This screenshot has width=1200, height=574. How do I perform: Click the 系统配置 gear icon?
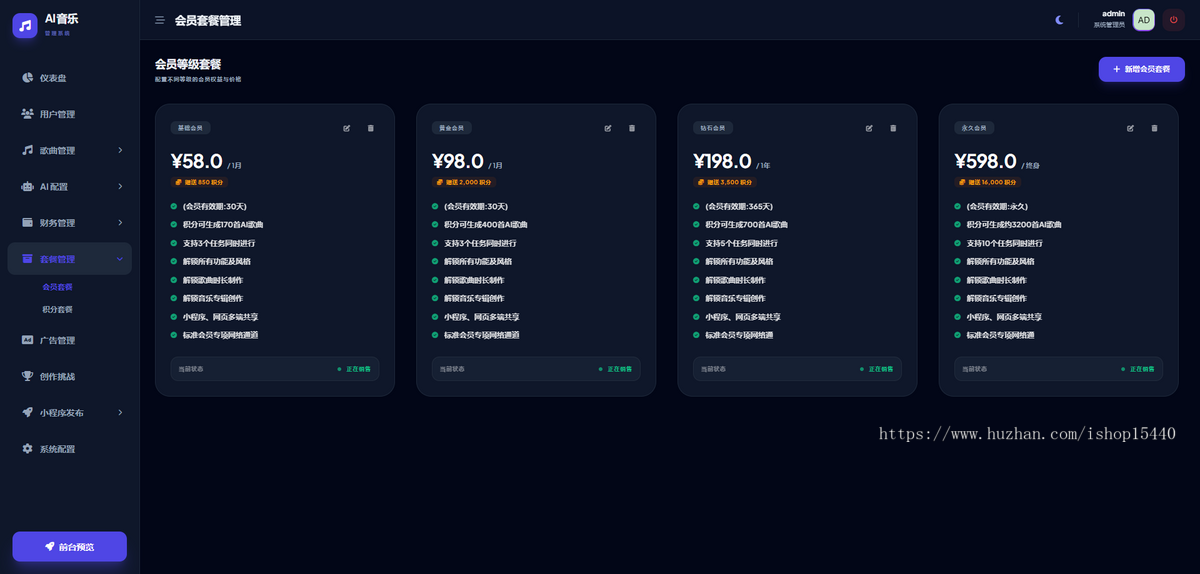(28, 449)
